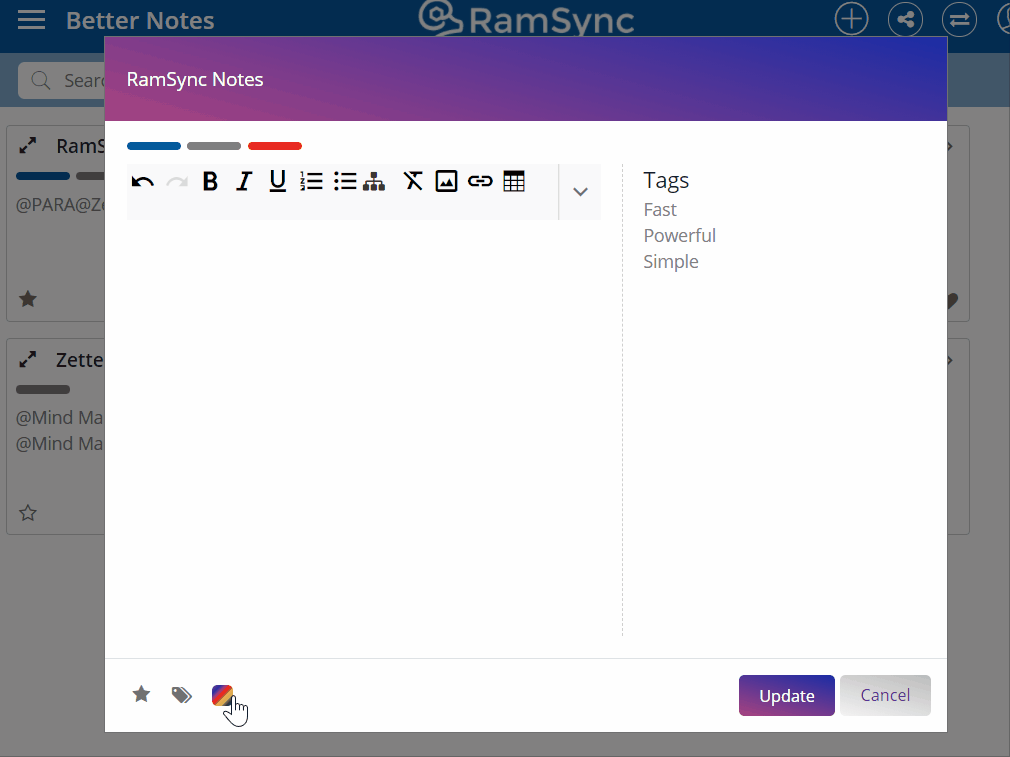Expand the Zettelkasten note card
Viewport: 1010px width, 757px height.
(x=28, y=359)
